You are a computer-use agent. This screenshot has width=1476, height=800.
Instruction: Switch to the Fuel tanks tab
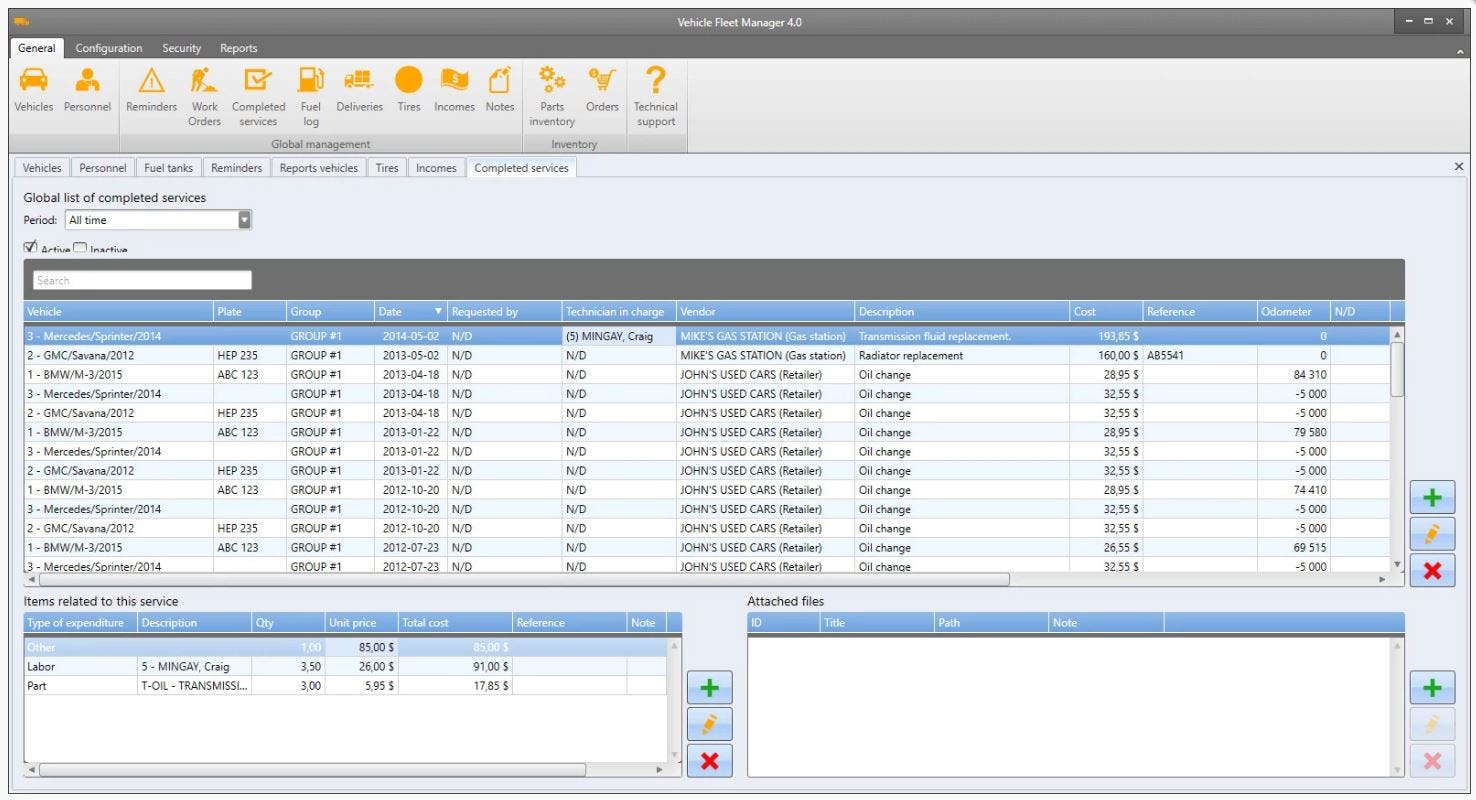click(167, 167)
